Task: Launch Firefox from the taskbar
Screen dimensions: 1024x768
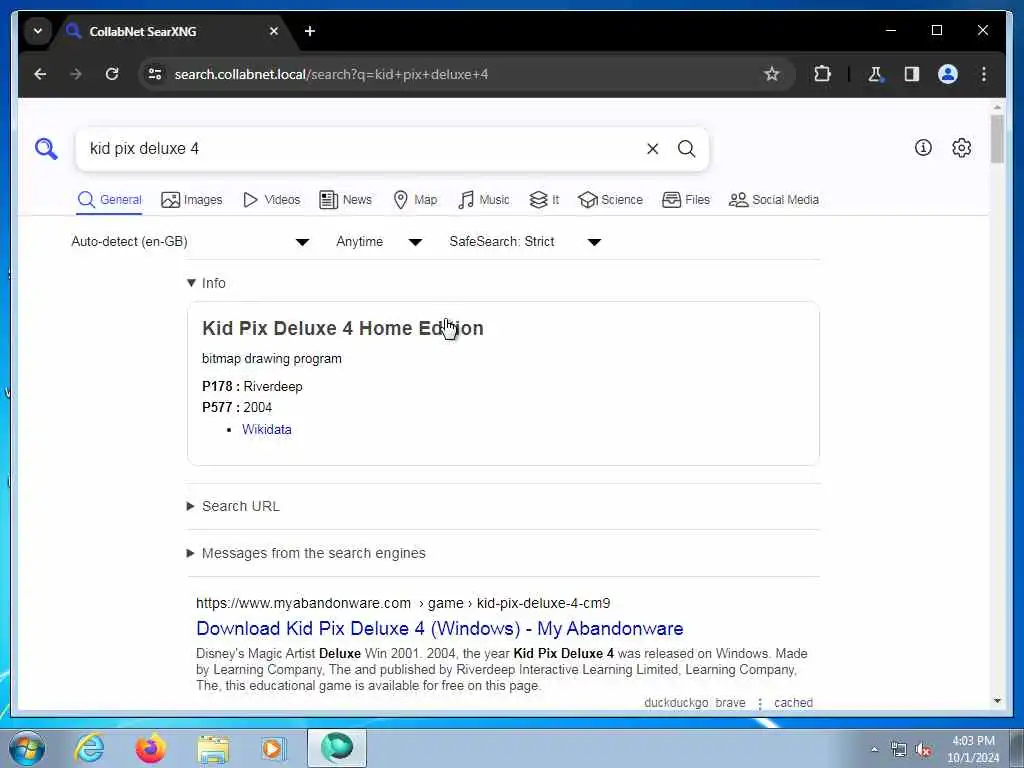Action: point(150,748)
